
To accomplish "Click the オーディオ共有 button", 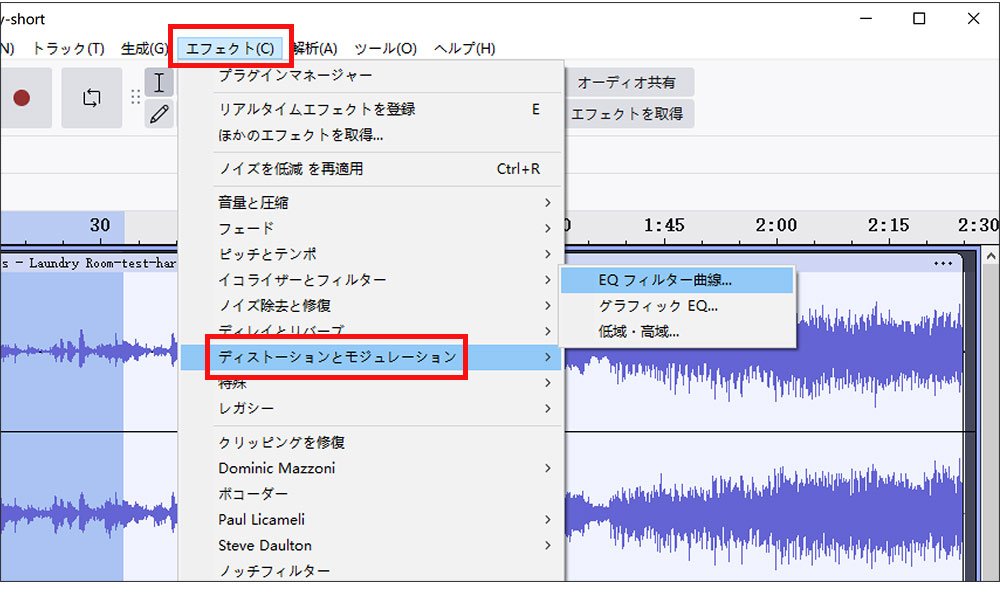I will 628,82.
